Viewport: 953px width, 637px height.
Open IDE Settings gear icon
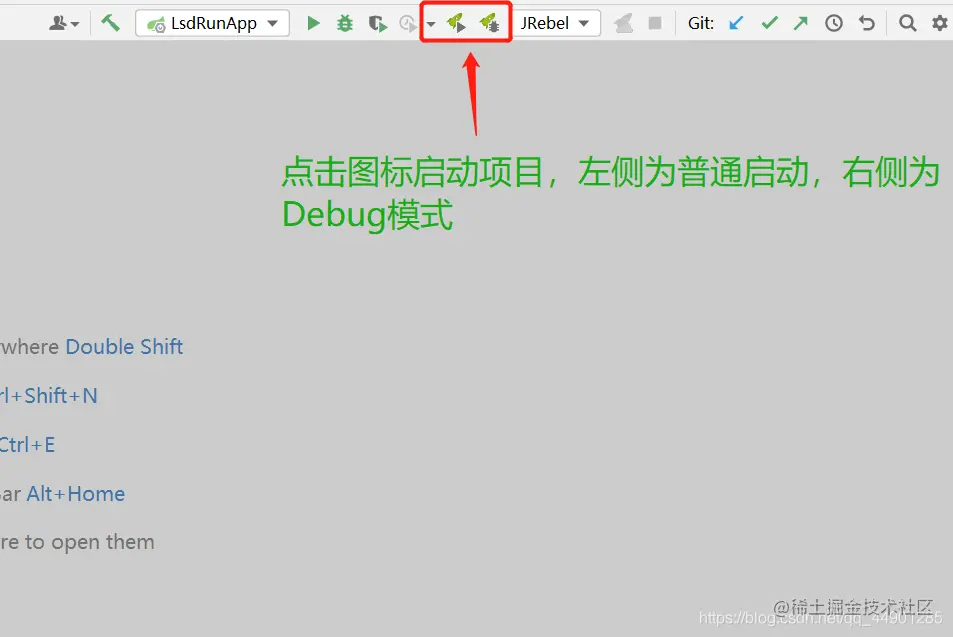point(938,22)
